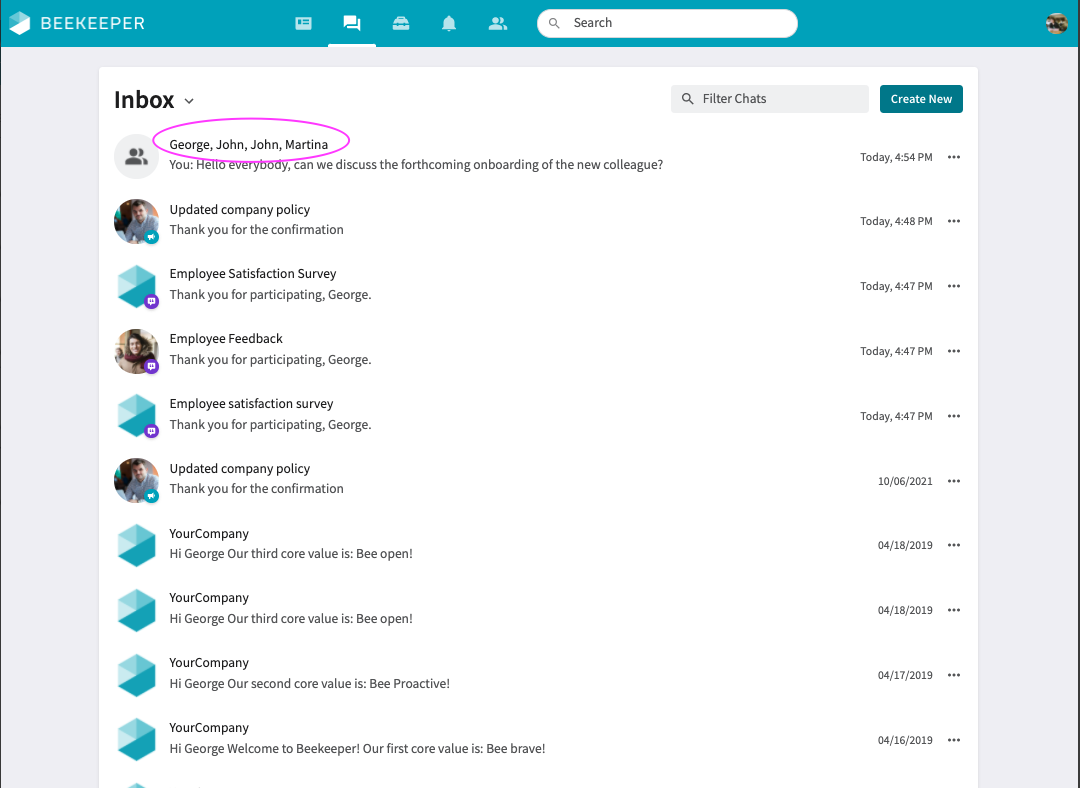Open the notifications bell

(449, 23)
